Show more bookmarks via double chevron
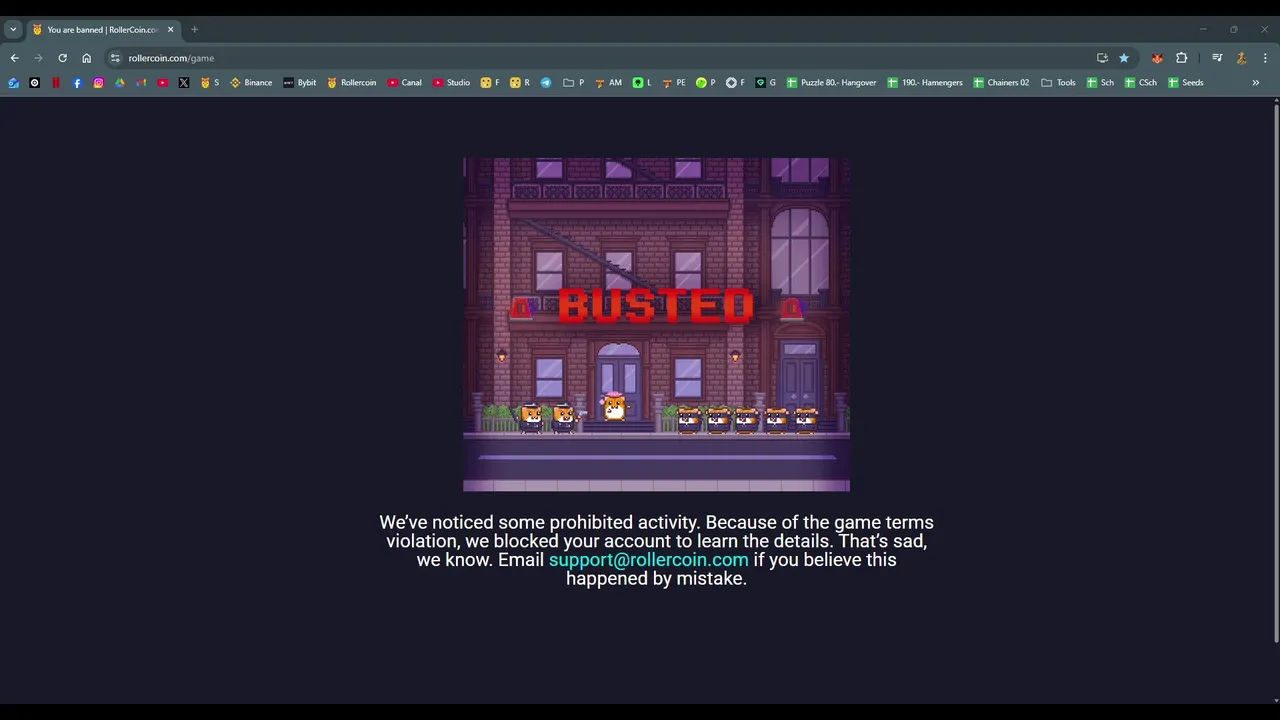The image size is (1280, 720). 1256,83
